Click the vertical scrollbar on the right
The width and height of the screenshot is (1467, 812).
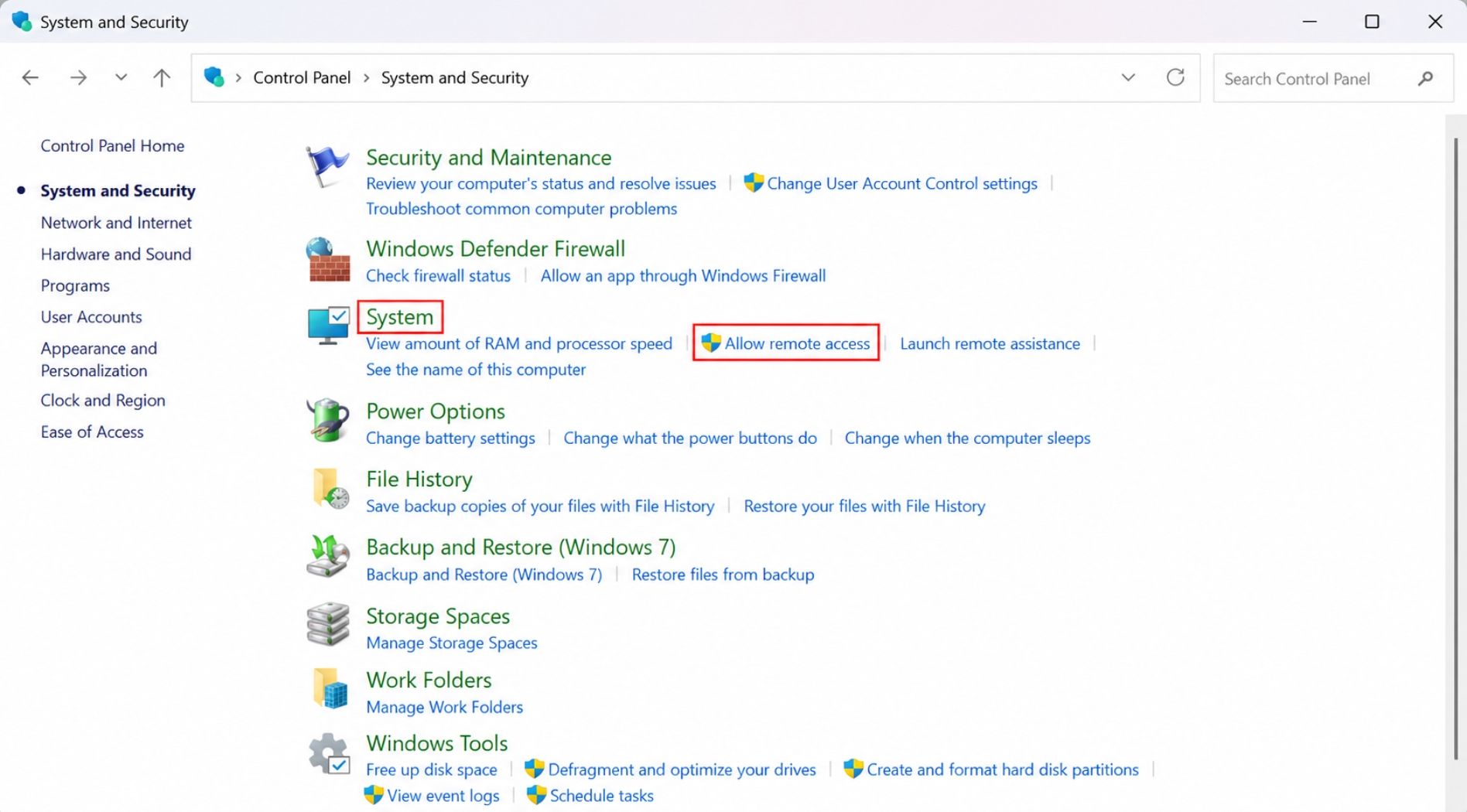1455,449
